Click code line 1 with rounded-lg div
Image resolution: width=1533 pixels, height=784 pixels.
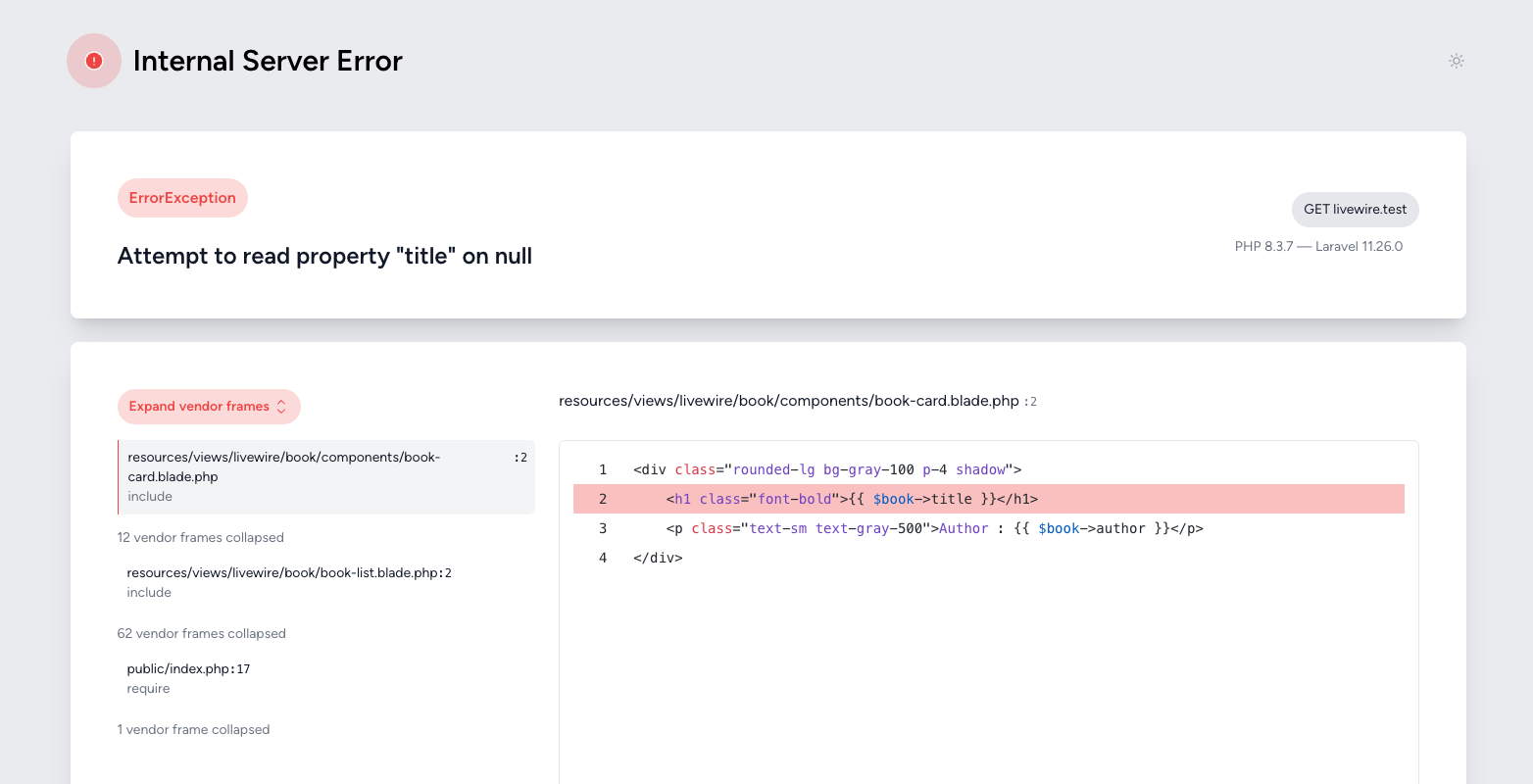coord(989,469)
